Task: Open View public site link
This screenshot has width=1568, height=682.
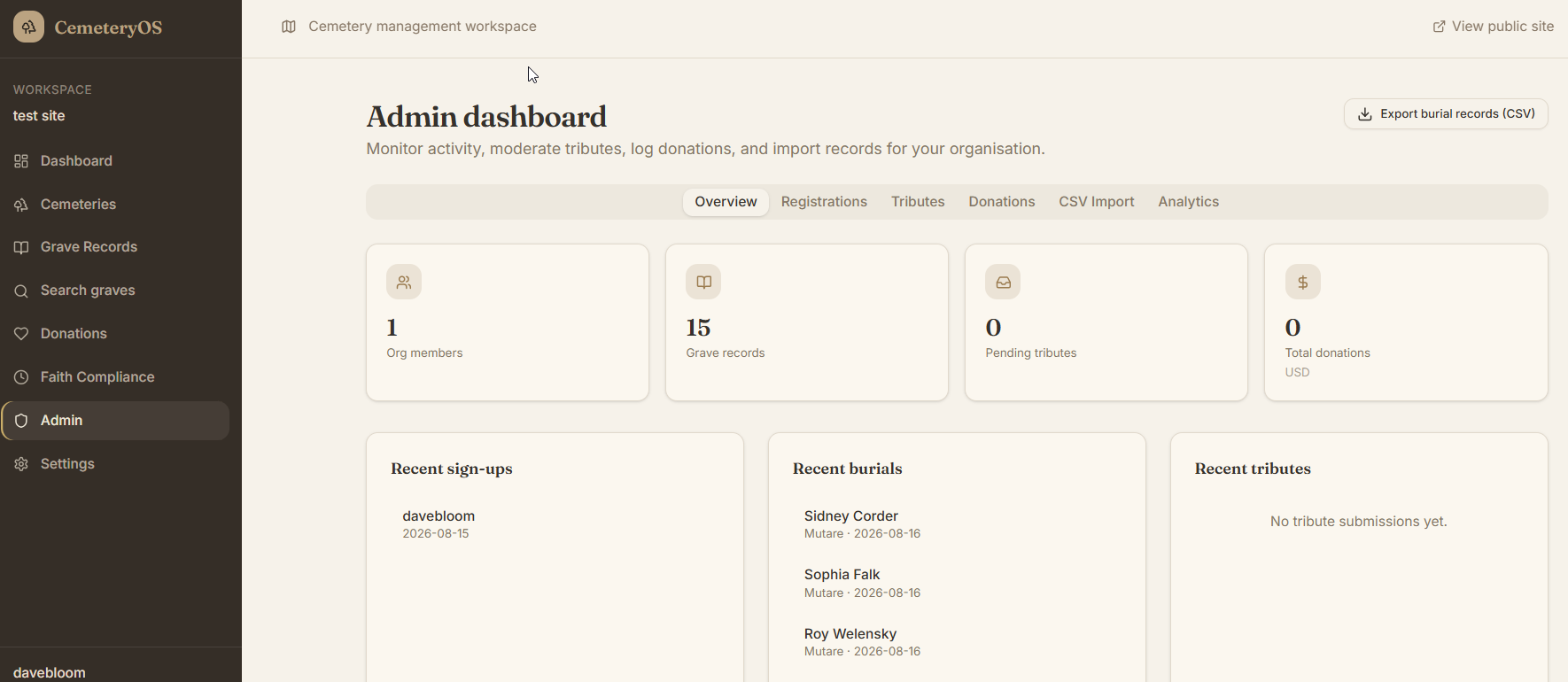Action: point(1493,27)
